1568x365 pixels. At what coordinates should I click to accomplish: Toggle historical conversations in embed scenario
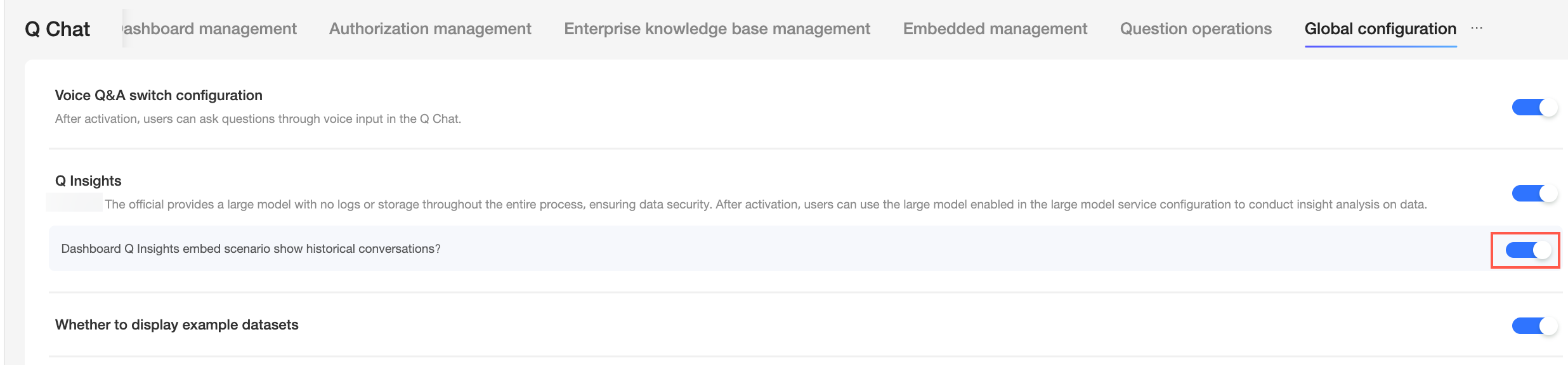click(1528, 250)
